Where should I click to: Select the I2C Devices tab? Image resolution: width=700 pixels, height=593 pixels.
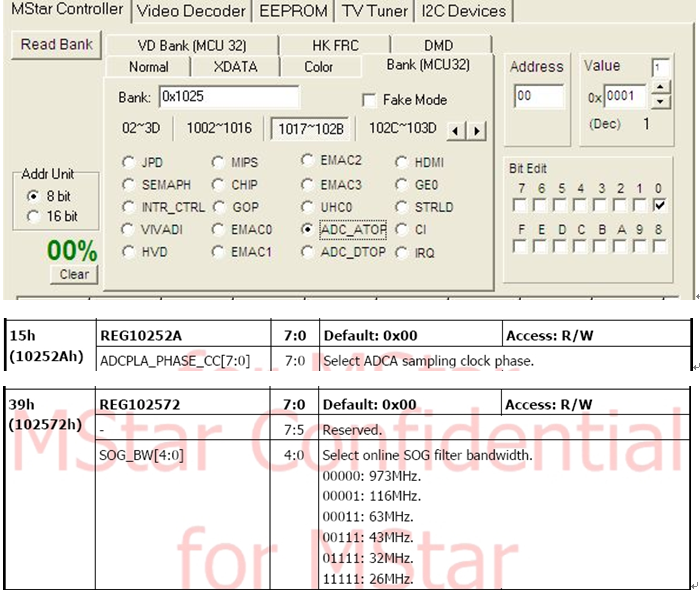pos(464,11)
